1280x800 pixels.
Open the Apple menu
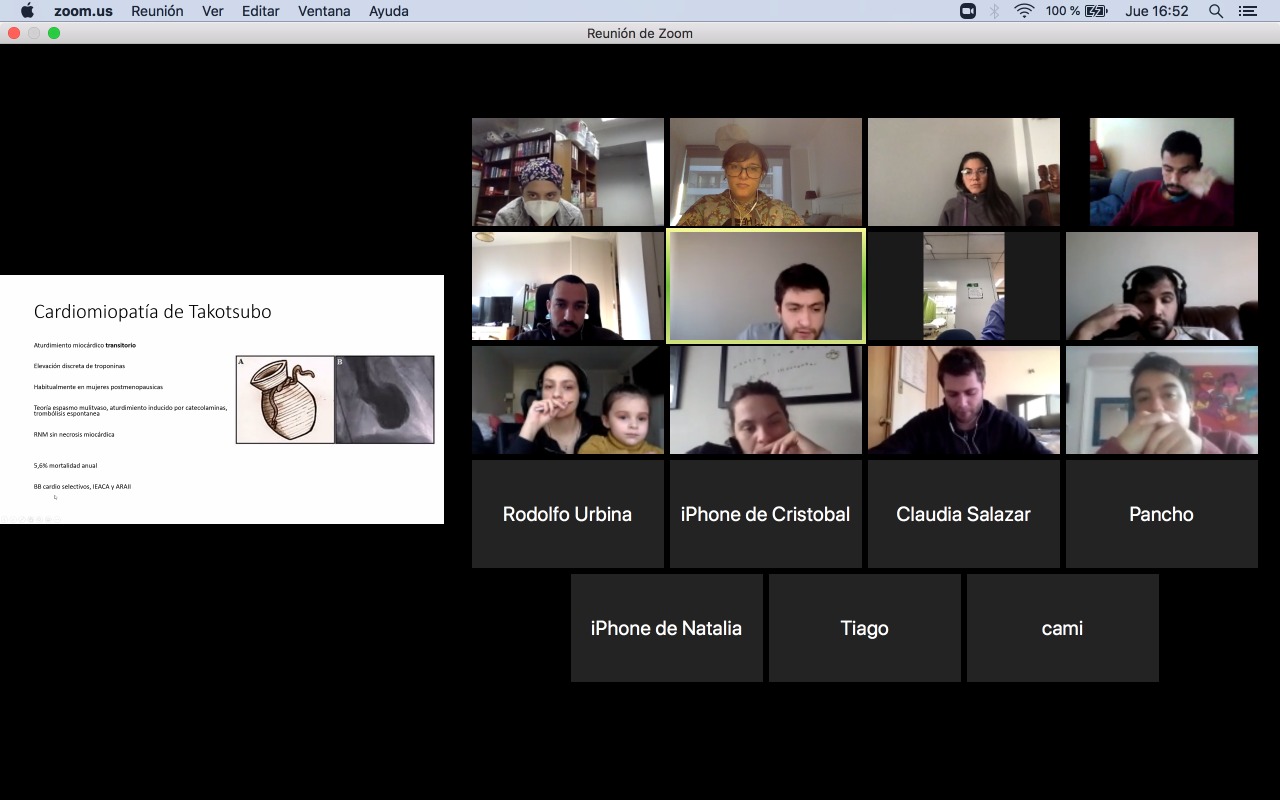pos(27,11)
